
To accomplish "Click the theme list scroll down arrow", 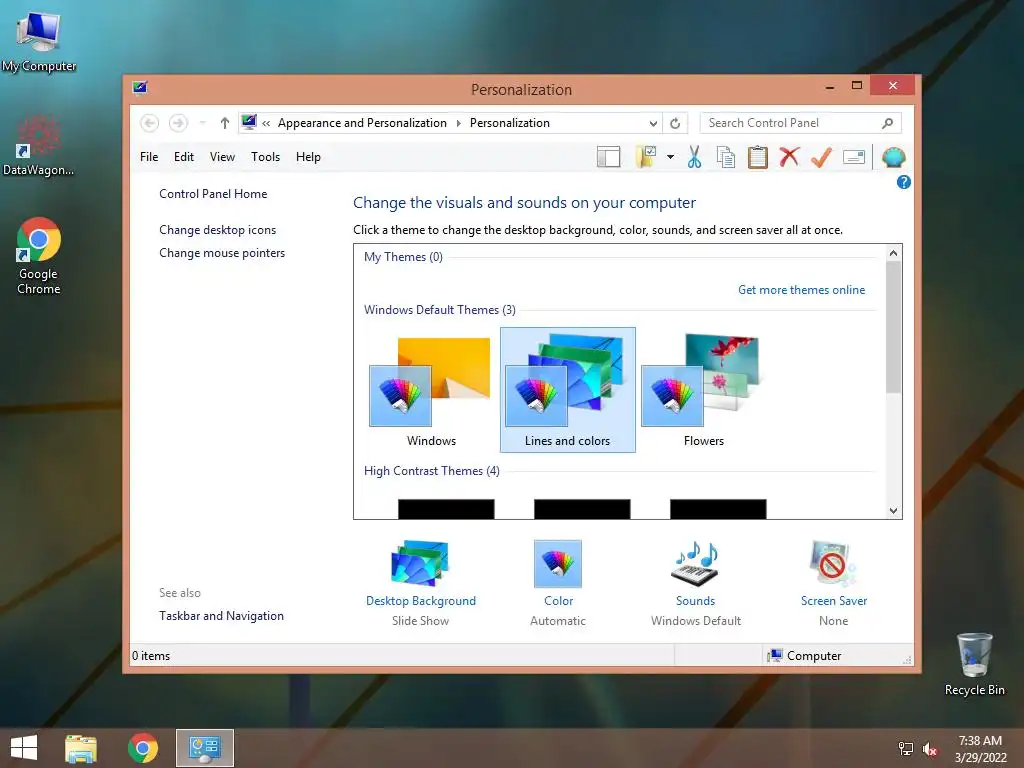I will click(893, 511).
